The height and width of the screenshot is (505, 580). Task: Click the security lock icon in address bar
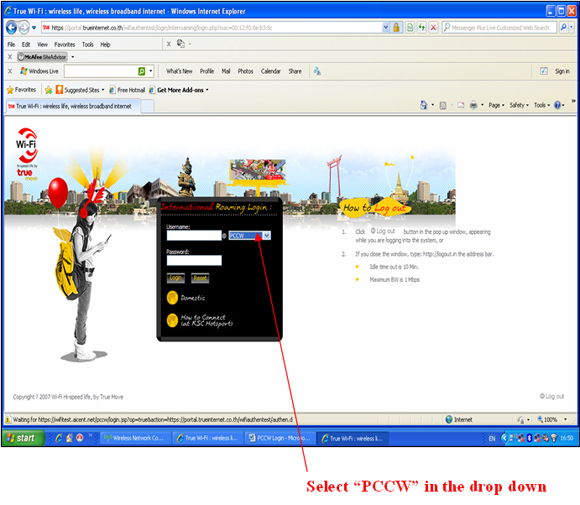(396, 27)
